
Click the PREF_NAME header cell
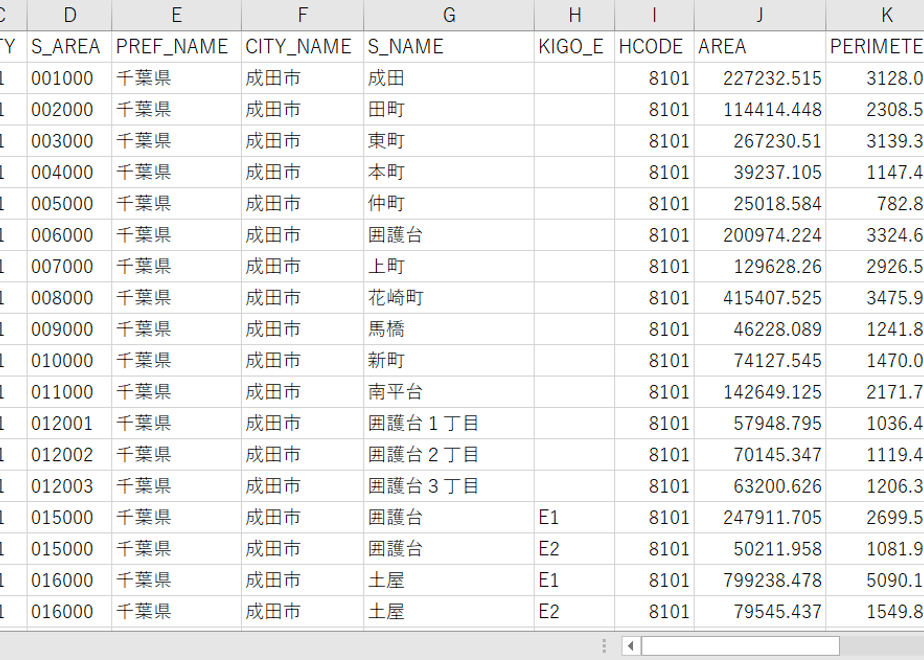(176, 47)
